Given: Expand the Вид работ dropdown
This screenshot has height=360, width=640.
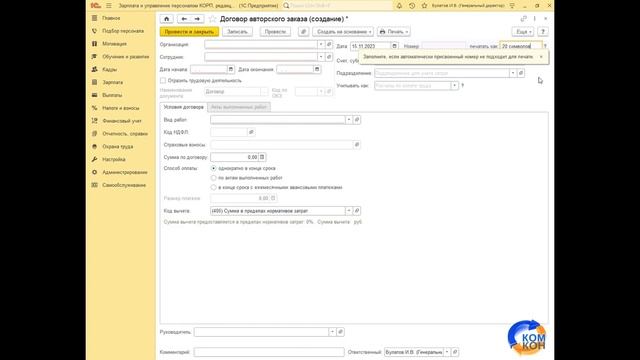Looking at the screenshot, I should [349, 120].
